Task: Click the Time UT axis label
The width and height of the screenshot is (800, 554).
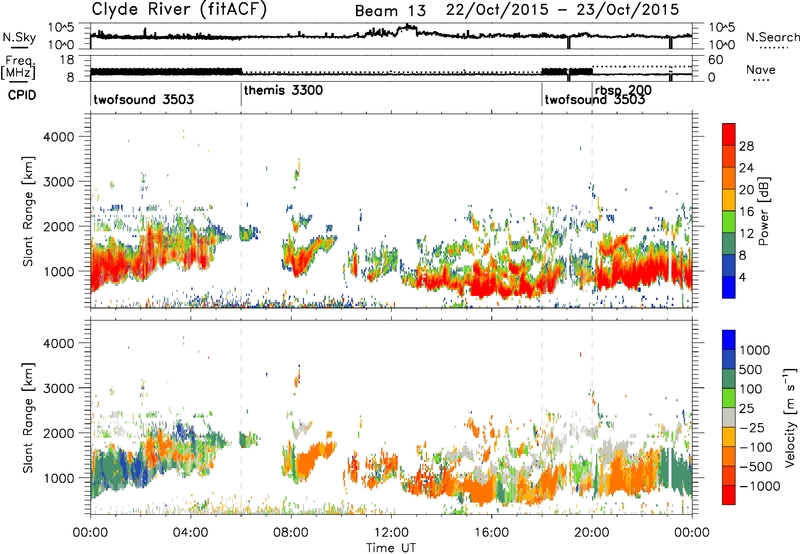Action: point(391,548)
